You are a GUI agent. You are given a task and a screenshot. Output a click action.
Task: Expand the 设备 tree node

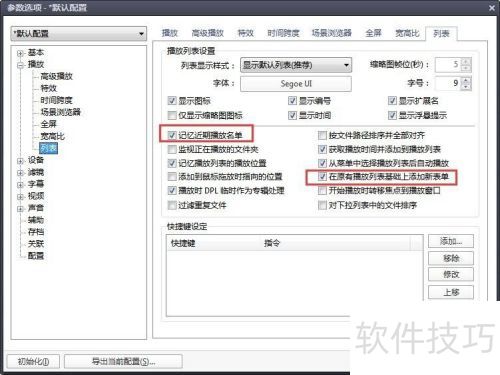(20, 161)
